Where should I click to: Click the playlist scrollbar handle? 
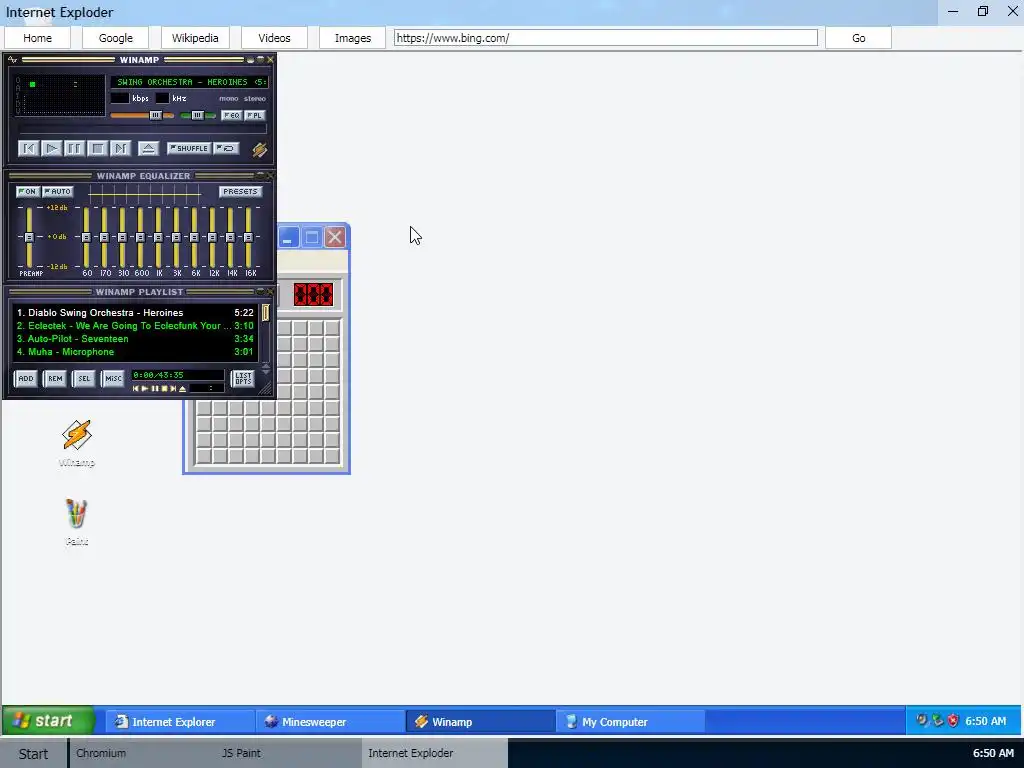click(x=266, y=313)
